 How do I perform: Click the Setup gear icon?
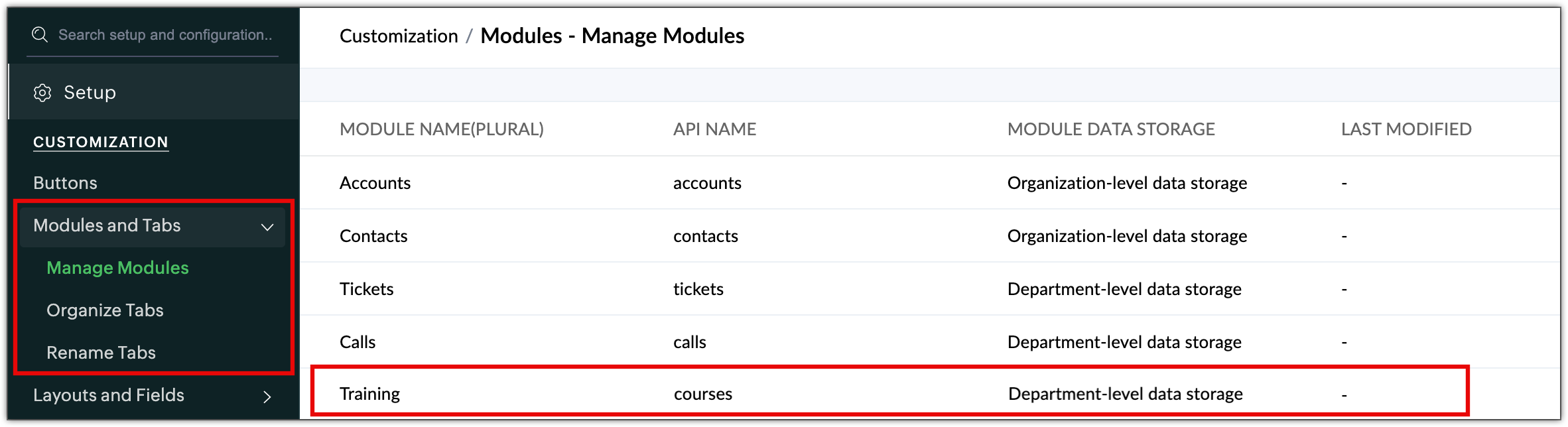(42, 93)
